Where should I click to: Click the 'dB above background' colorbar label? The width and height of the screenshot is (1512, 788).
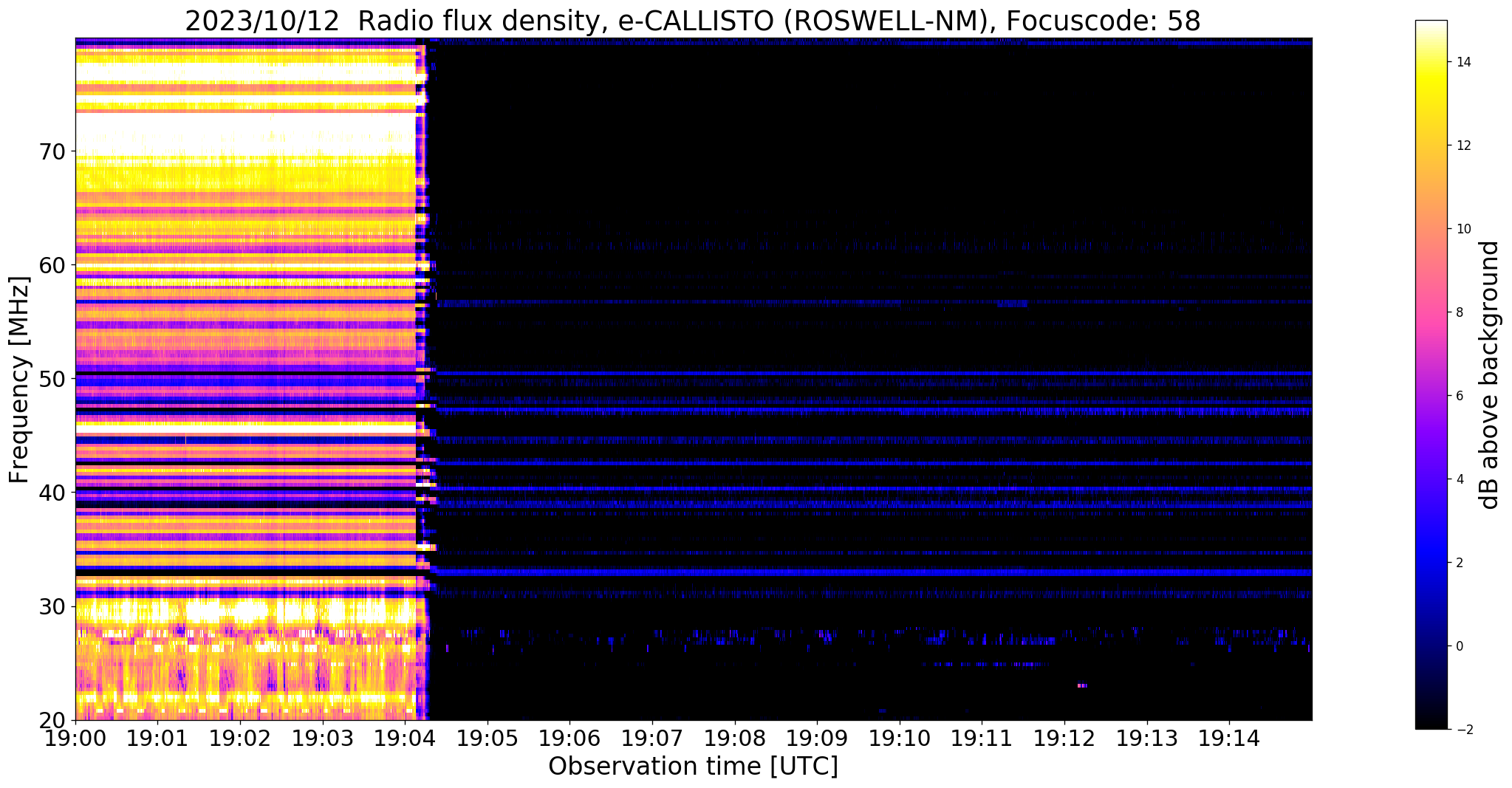(1490, 374)
